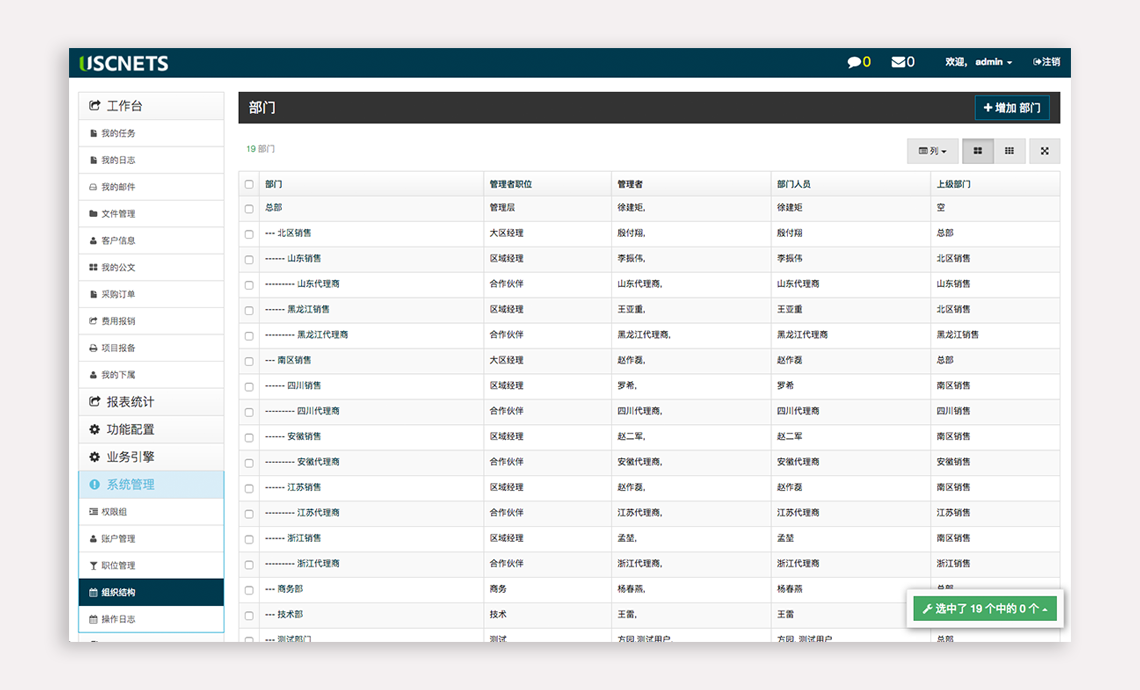Click the chat messages bubble icon
The height and width of the screenshot is (690, 1140).
(x=853, y=62)
